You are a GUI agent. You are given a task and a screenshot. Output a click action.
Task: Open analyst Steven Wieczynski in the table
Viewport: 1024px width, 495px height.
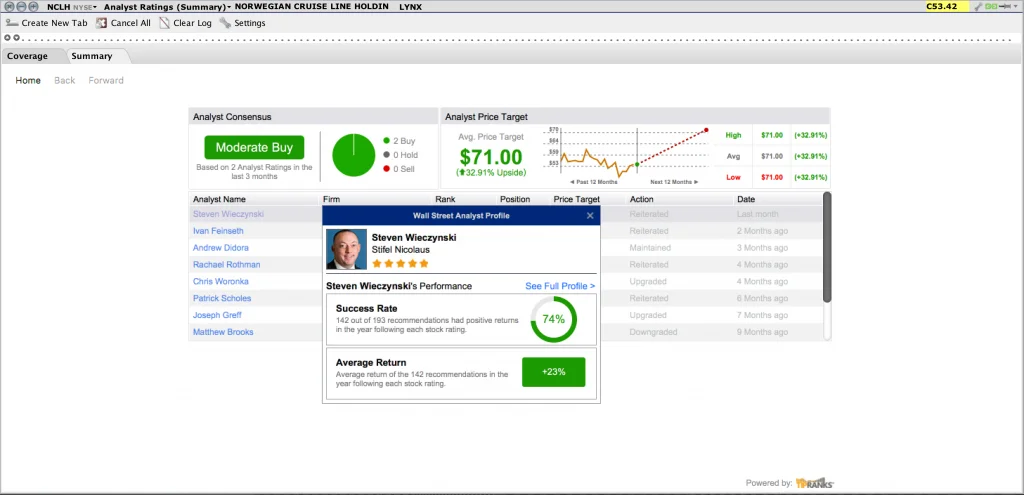point(229,214)
